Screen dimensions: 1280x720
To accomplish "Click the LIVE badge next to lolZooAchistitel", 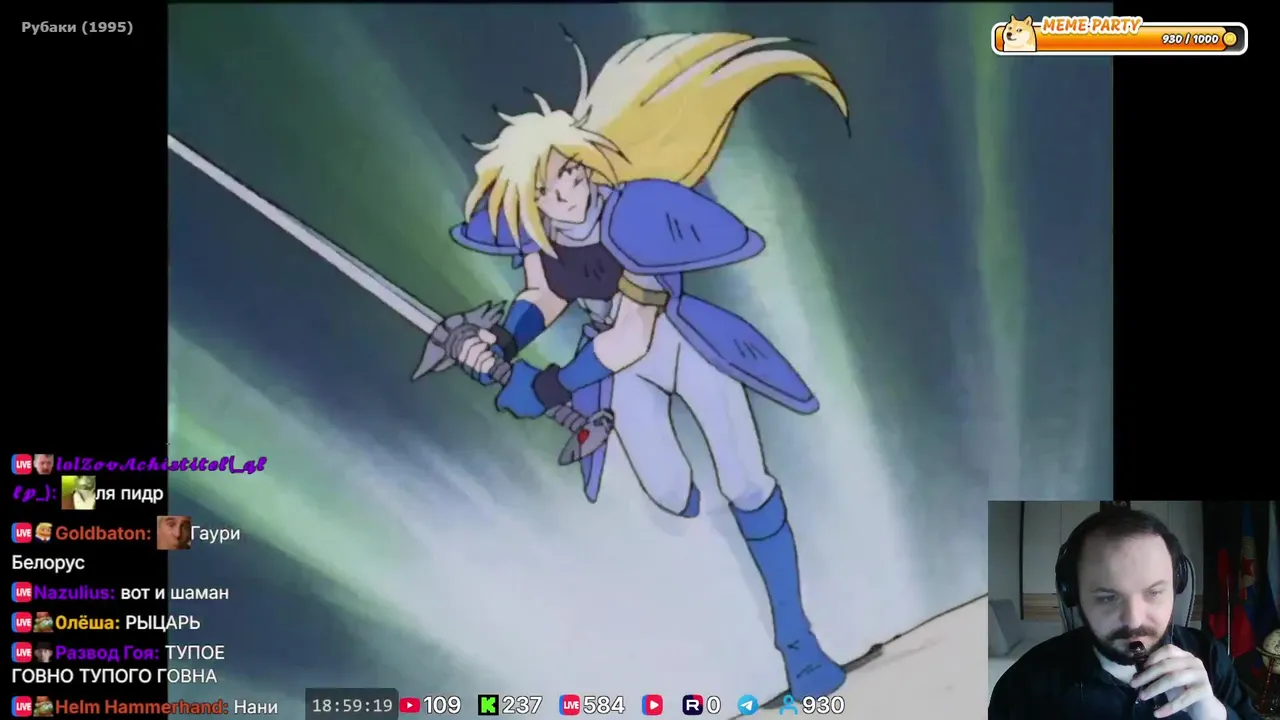I will (22, 464).
